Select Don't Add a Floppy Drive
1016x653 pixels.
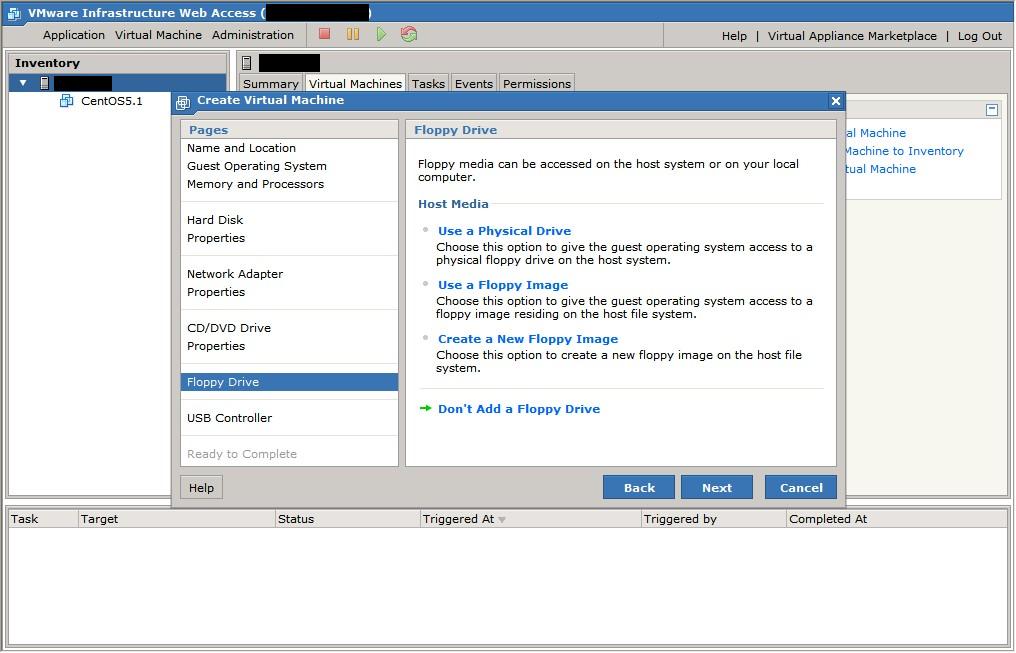click(519, 409)
